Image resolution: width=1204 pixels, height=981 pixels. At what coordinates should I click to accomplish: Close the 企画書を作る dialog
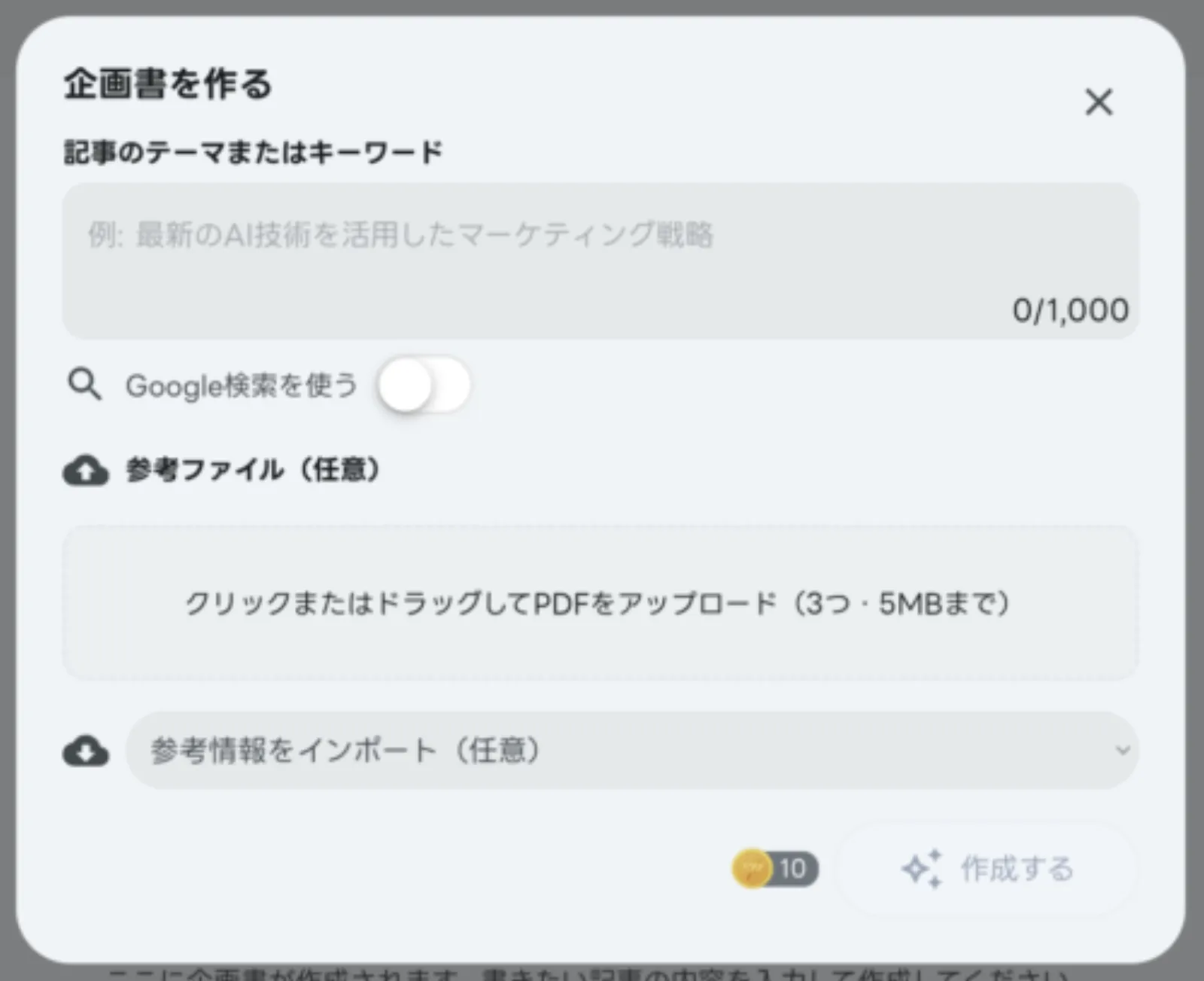pyautogui.click(x=1099, y=102)
